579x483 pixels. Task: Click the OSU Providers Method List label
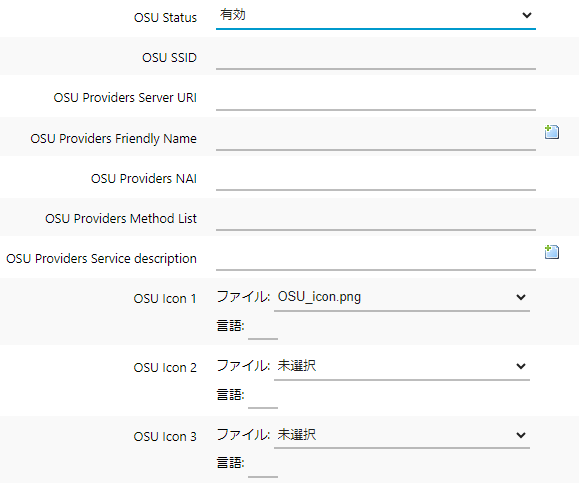[121, 218]
